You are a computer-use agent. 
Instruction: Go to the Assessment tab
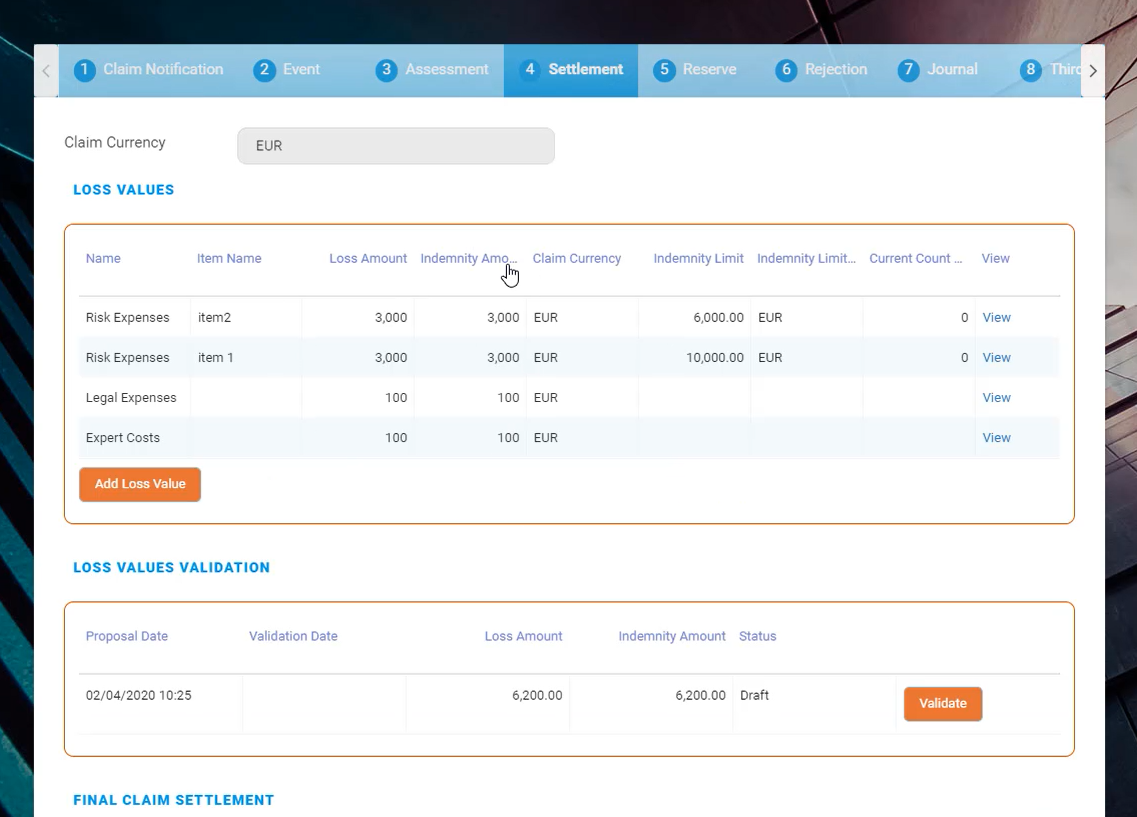coord(433,70)
